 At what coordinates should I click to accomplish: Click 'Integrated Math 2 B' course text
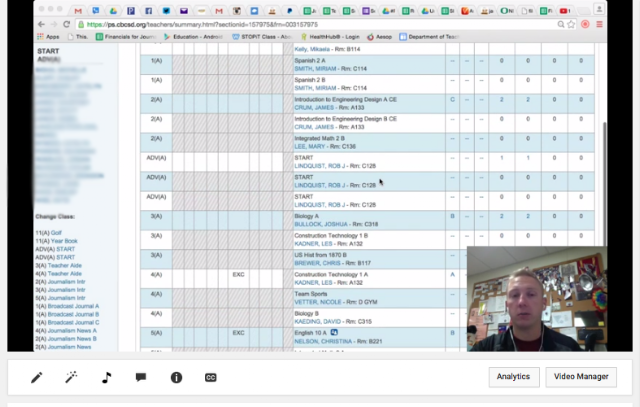[x=320, y=138]
